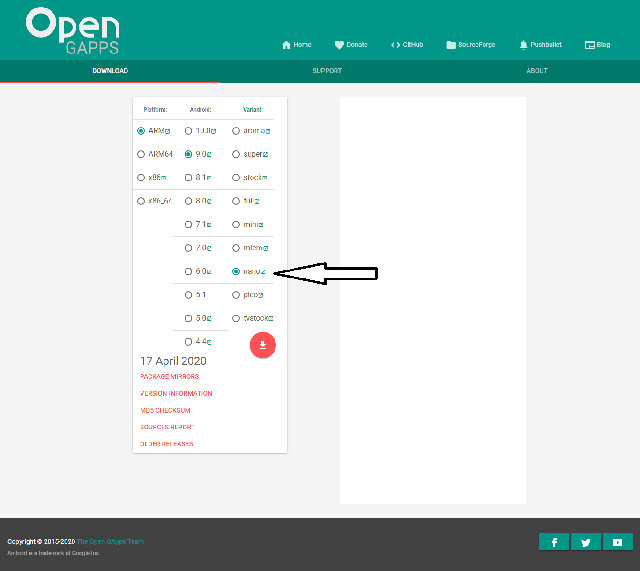Open the PACKAGE MIRRORS link

169,377
